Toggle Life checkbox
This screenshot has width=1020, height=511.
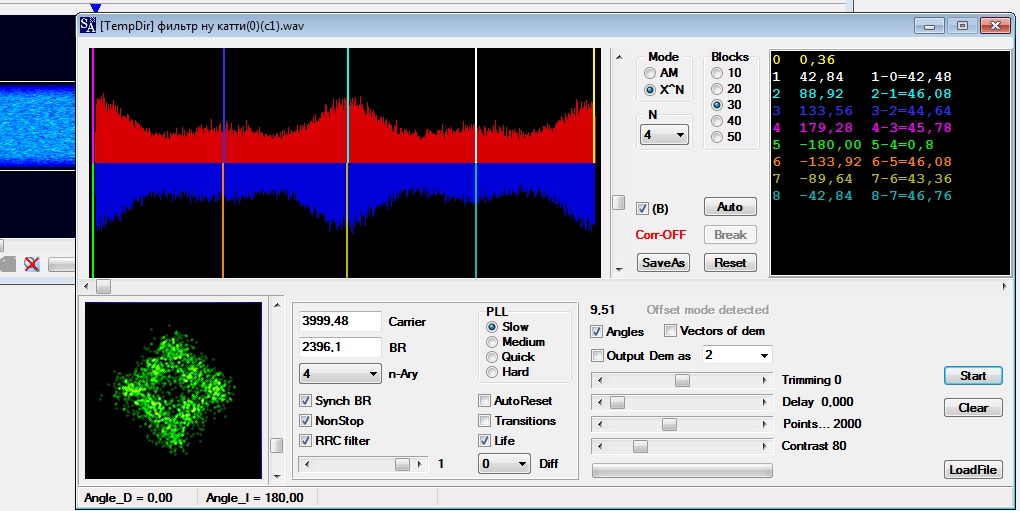pyautogui.click(x=484, y=440)
